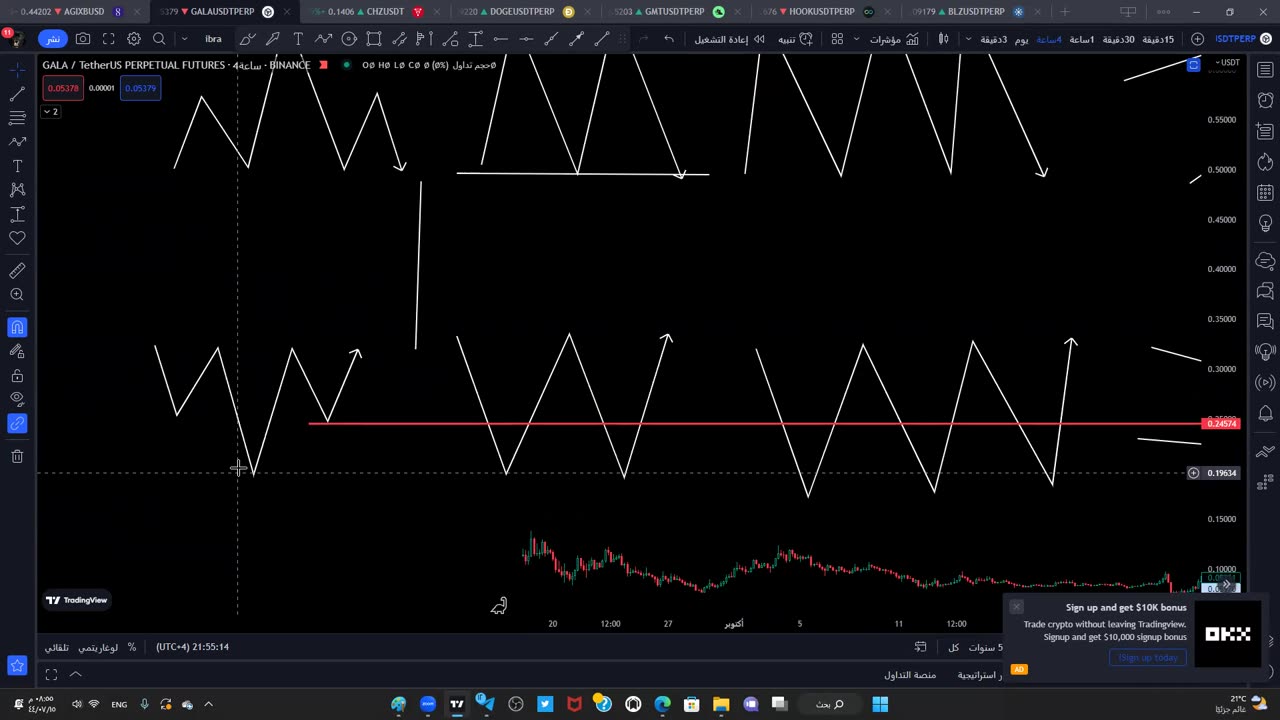This screenshot has width=1280, height=720.
Task: Switch to the DOGEUSDTPERP browser tab
Action: point(517,12)
